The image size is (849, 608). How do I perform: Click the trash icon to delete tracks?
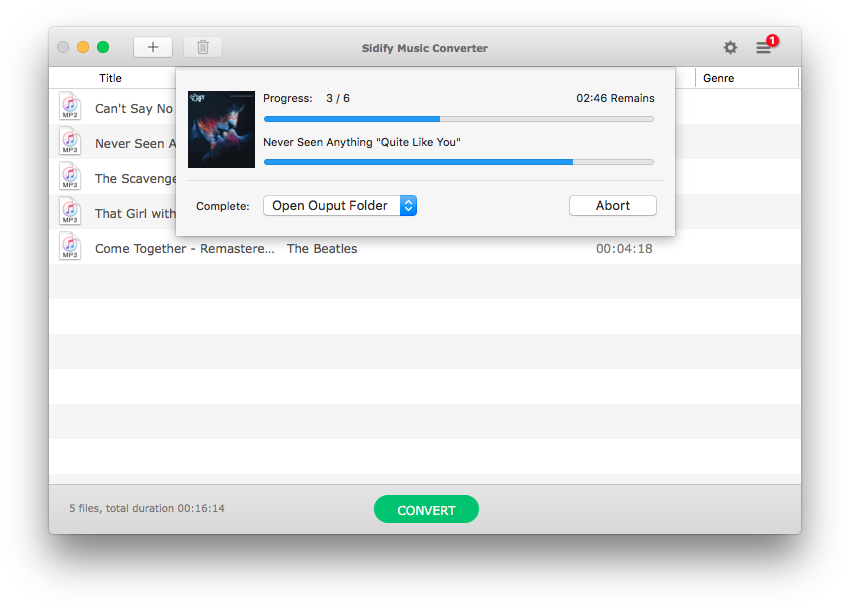(203, 47)
